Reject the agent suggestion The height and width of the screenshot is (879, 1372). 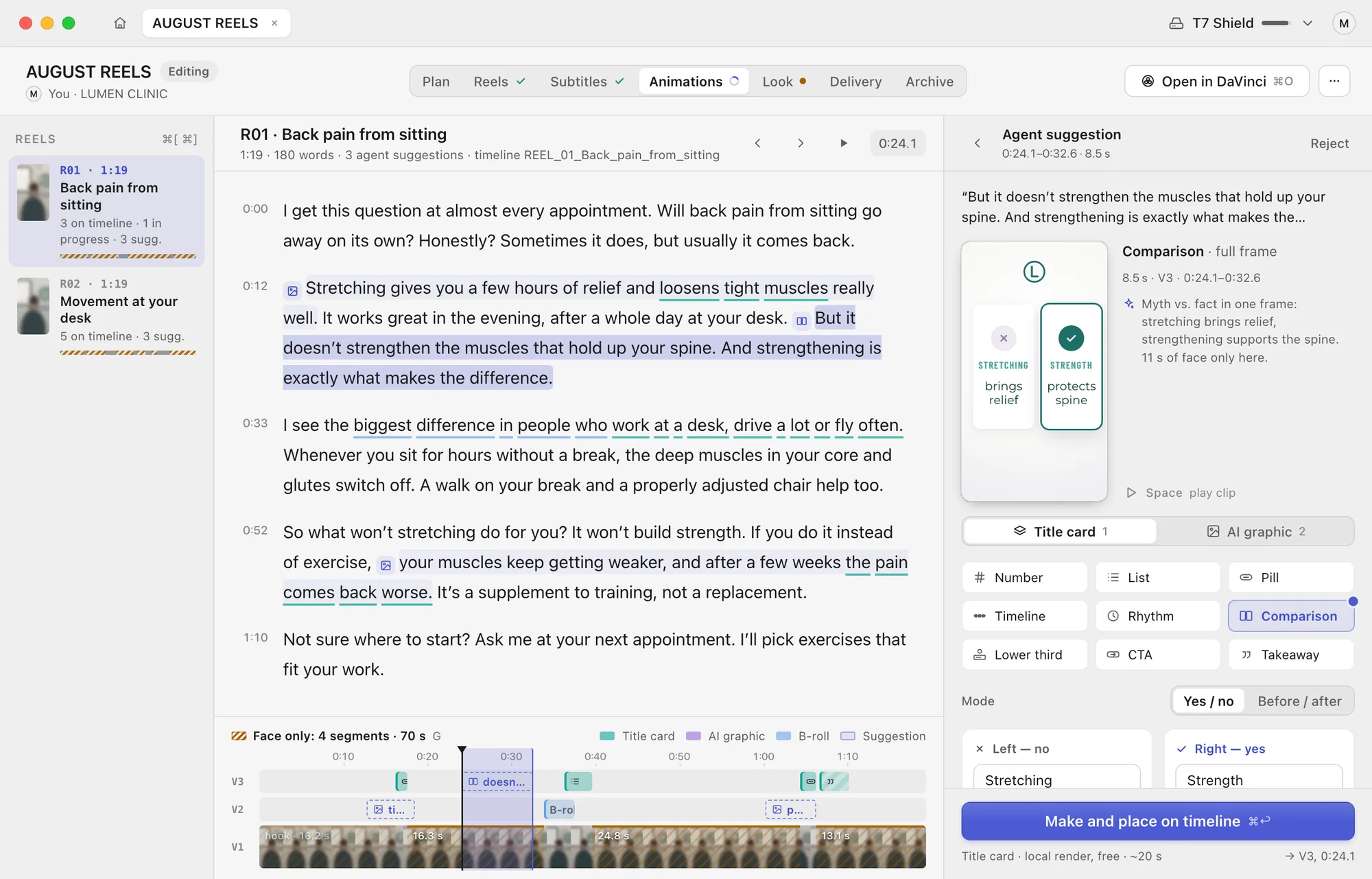coord(1329,143)
